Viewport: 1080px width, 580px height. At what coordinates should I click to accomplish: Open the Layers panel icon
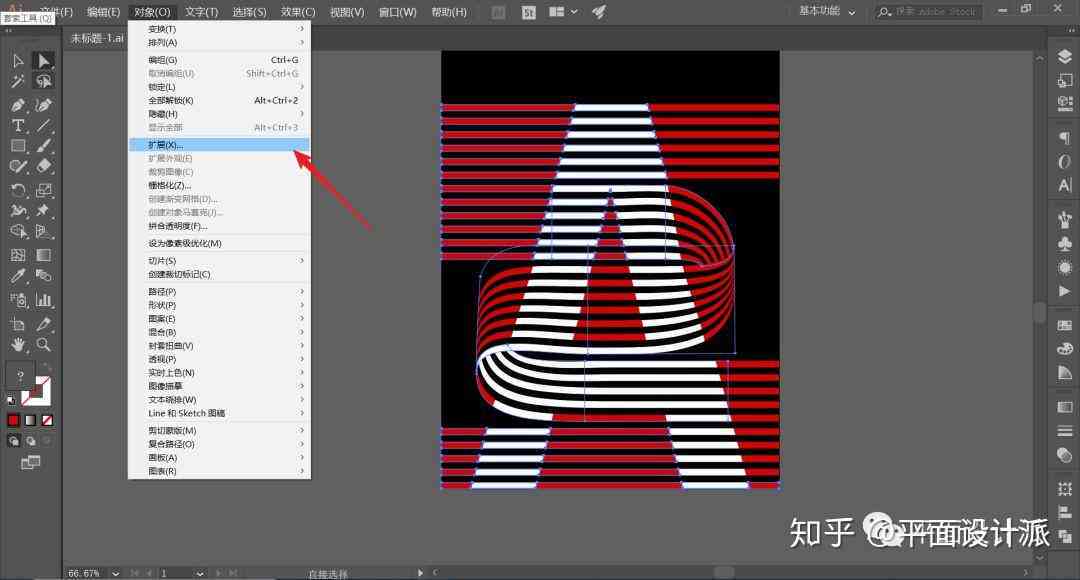[1064, 56]
